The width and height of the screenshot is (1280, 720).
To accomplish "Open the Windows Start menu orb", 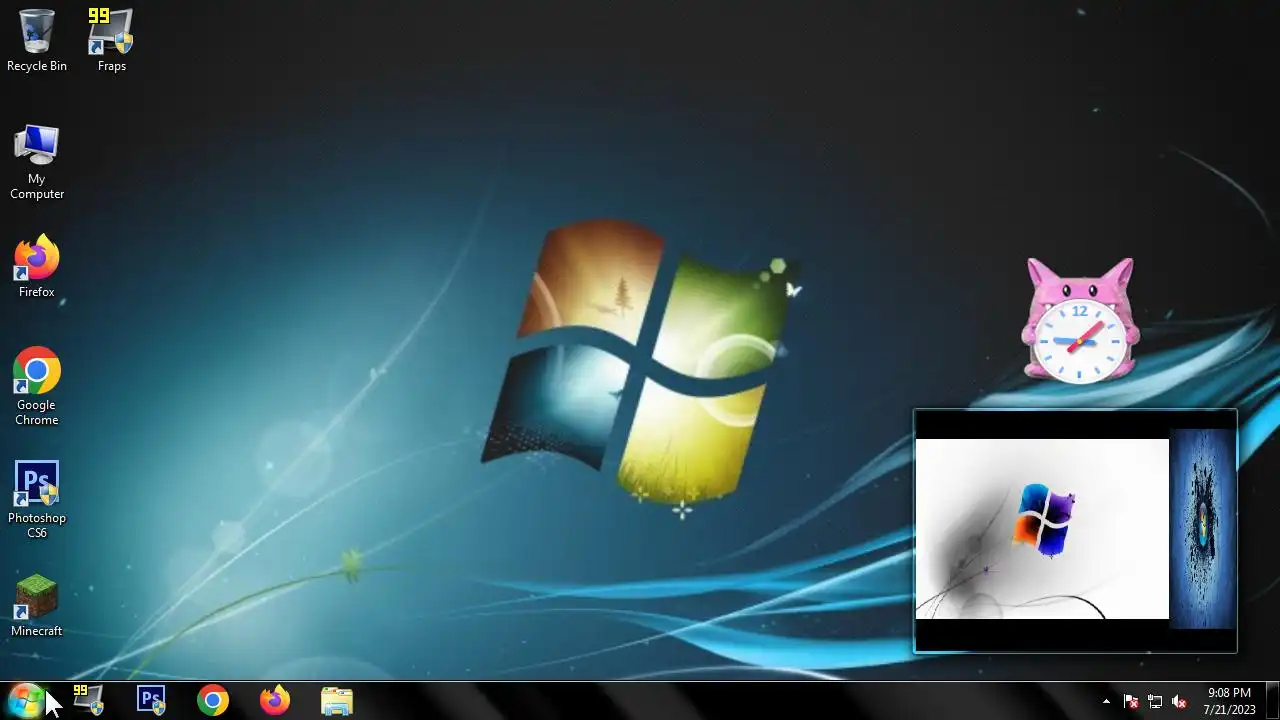I will pyautogui.click(x=26, y=700).
